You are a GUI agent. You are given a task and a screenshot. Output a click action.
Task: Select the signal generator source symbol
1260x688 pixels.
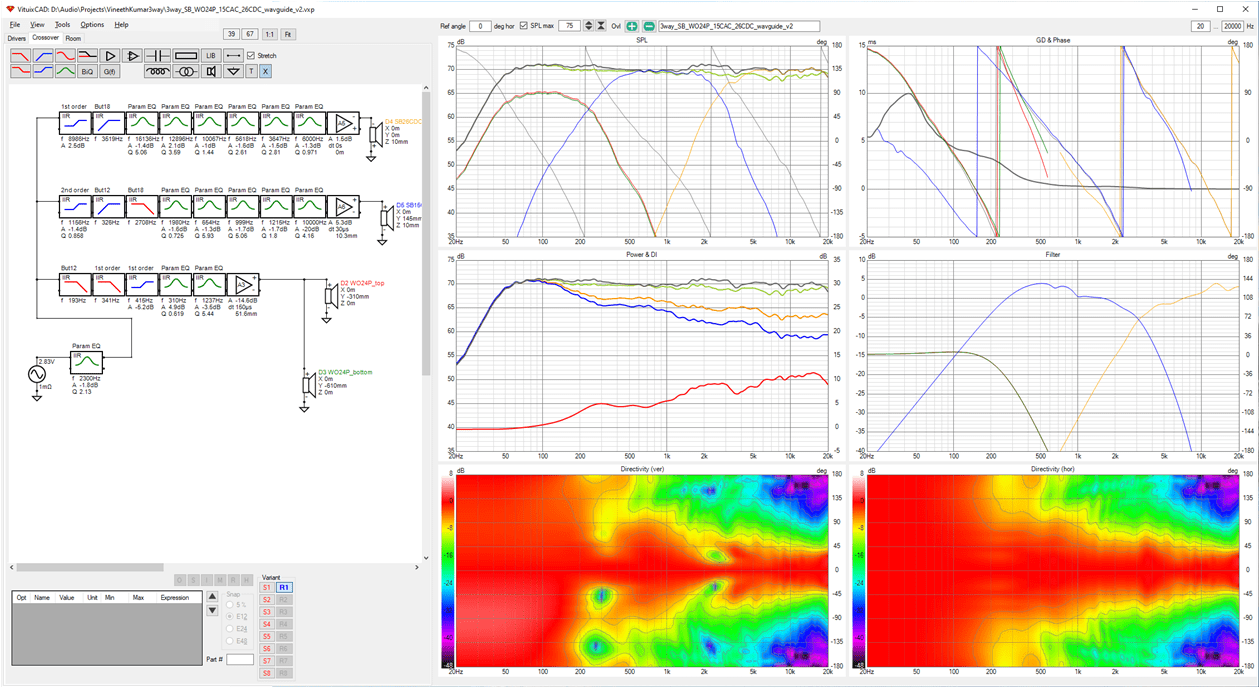click(x=38, y=376)
